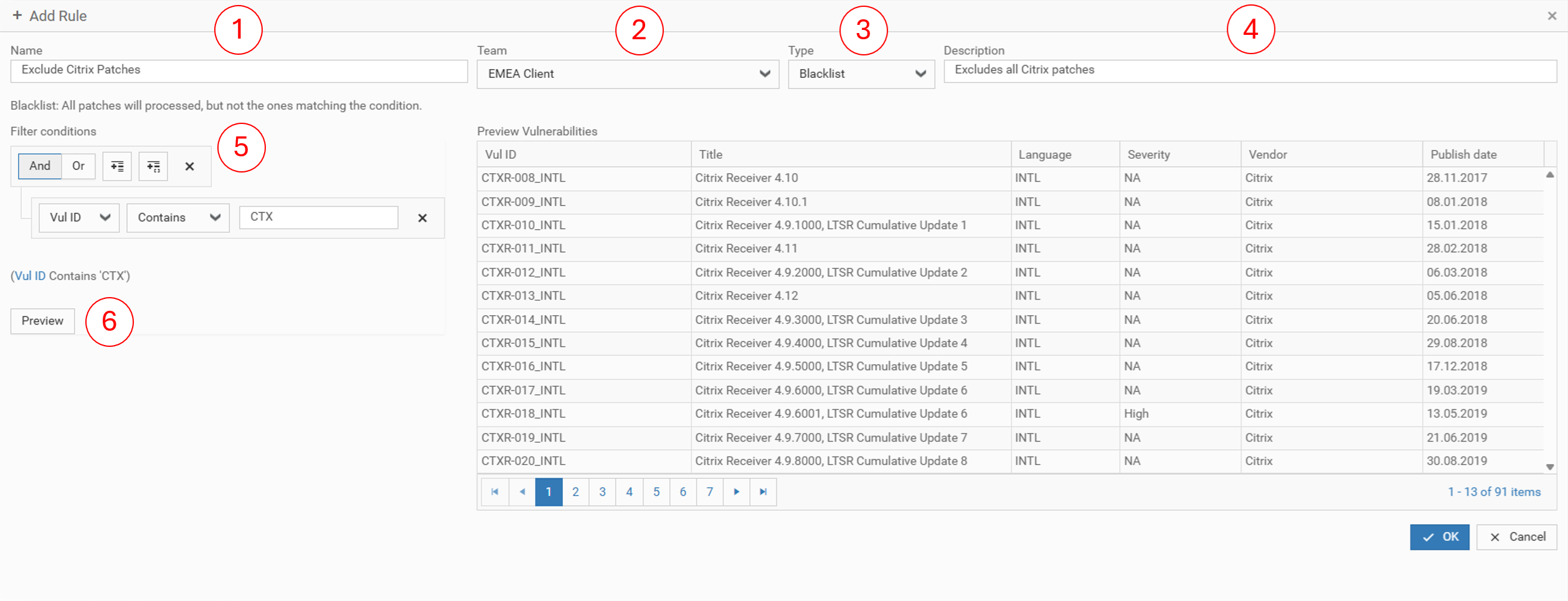This screenshot has height=601, width=1568.
Task: Open page 4 of vulnerabilities
Action: click(630, 492)
